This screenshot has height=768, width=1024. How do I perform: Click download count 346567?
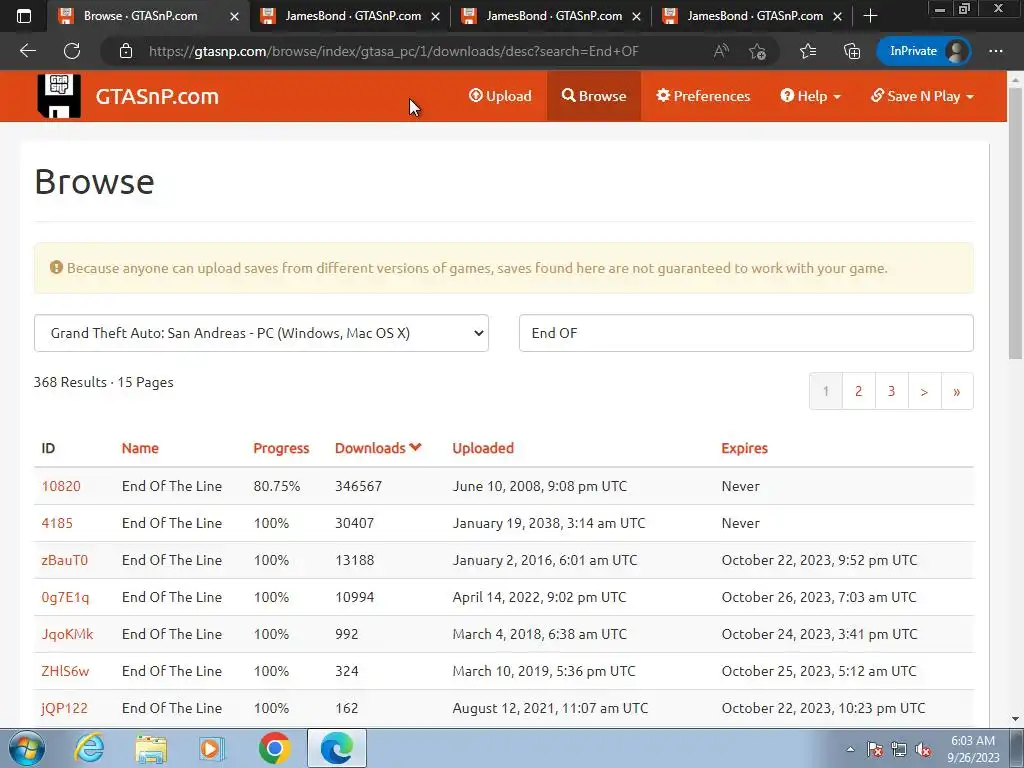coord(359,486)
